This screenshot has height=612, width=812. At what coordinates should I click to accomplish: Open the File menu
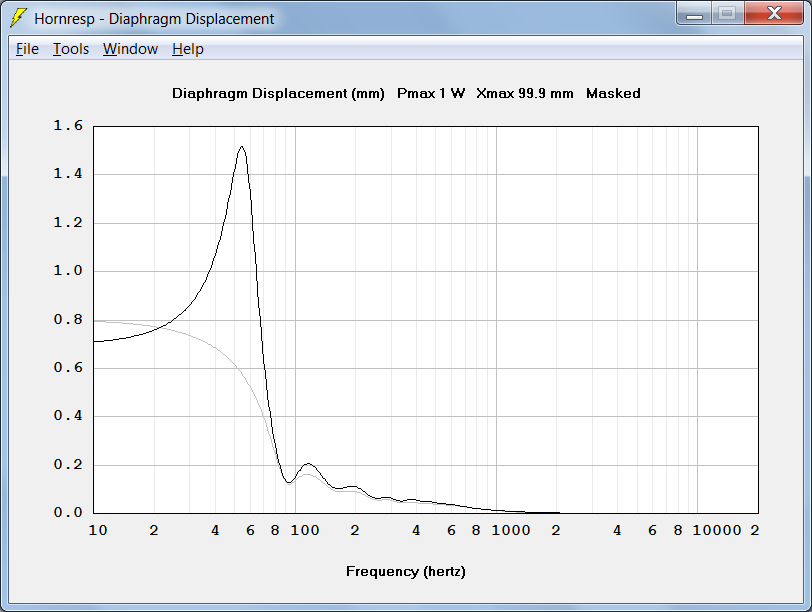27,49
